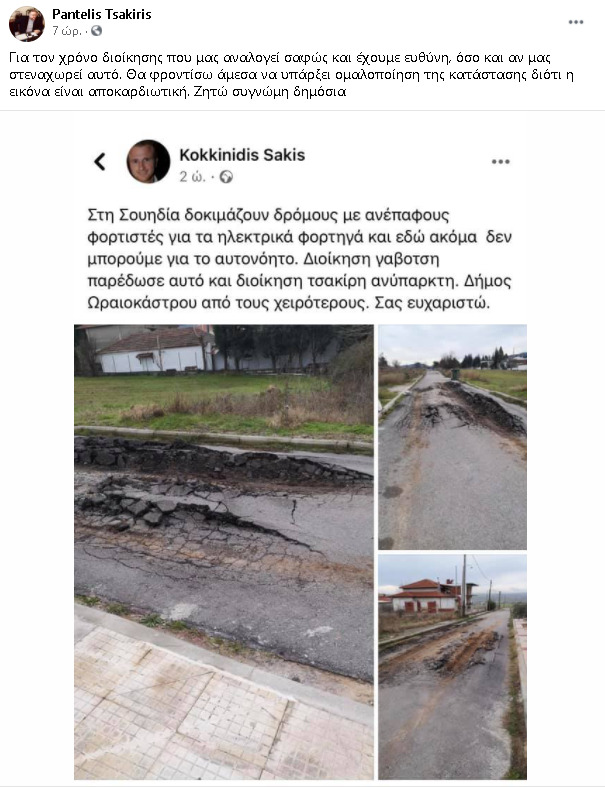Image resolution: width=605 pixels, height=787 pixels.
Task: Click the globe privacy icon beside 2 ώ.
Action: [226, 177]
